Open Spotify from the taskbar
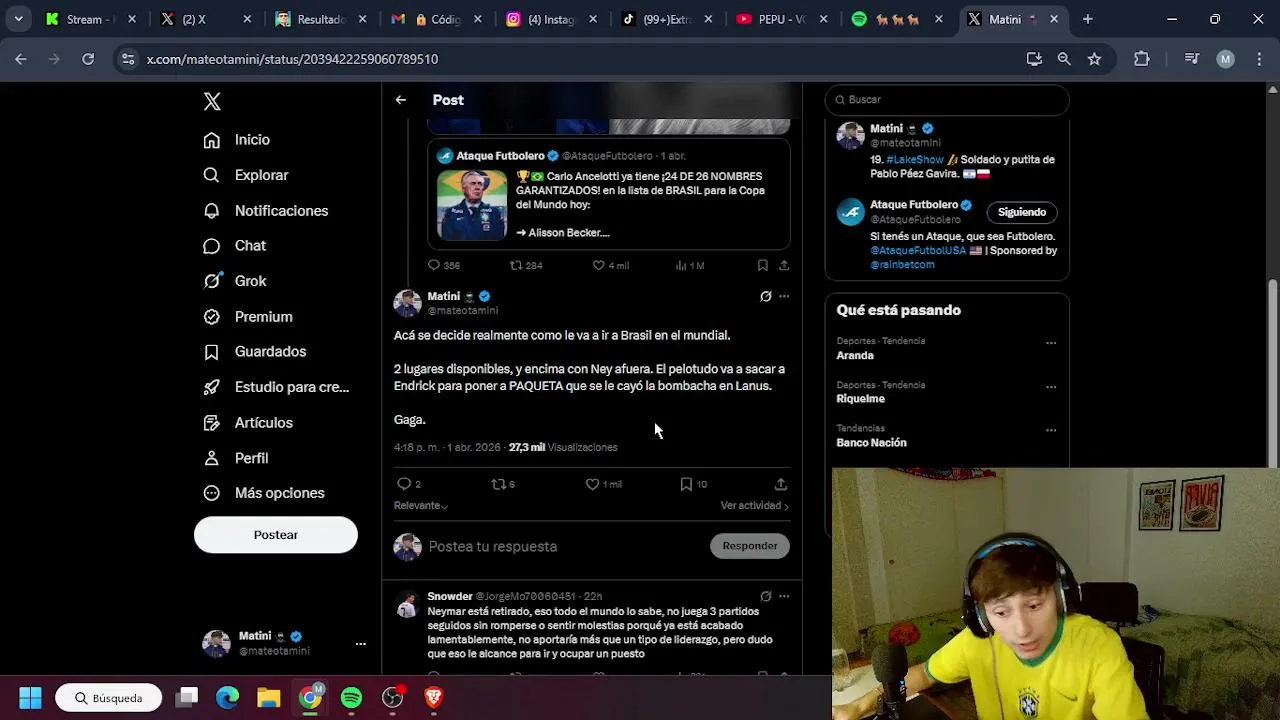The width and height of the screenshot is (1280, 720). [x=351, y=698]
